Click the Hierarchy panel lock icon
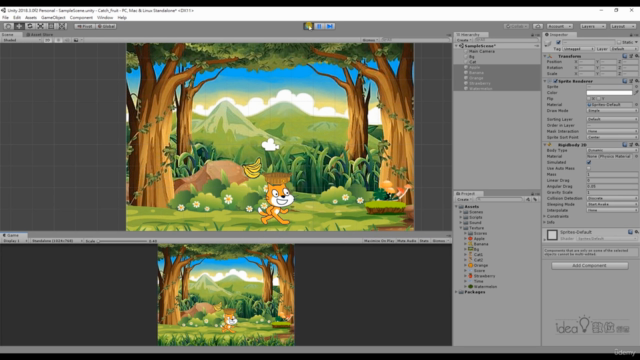Screen dimensions: 640x360 tap(532, 35)
